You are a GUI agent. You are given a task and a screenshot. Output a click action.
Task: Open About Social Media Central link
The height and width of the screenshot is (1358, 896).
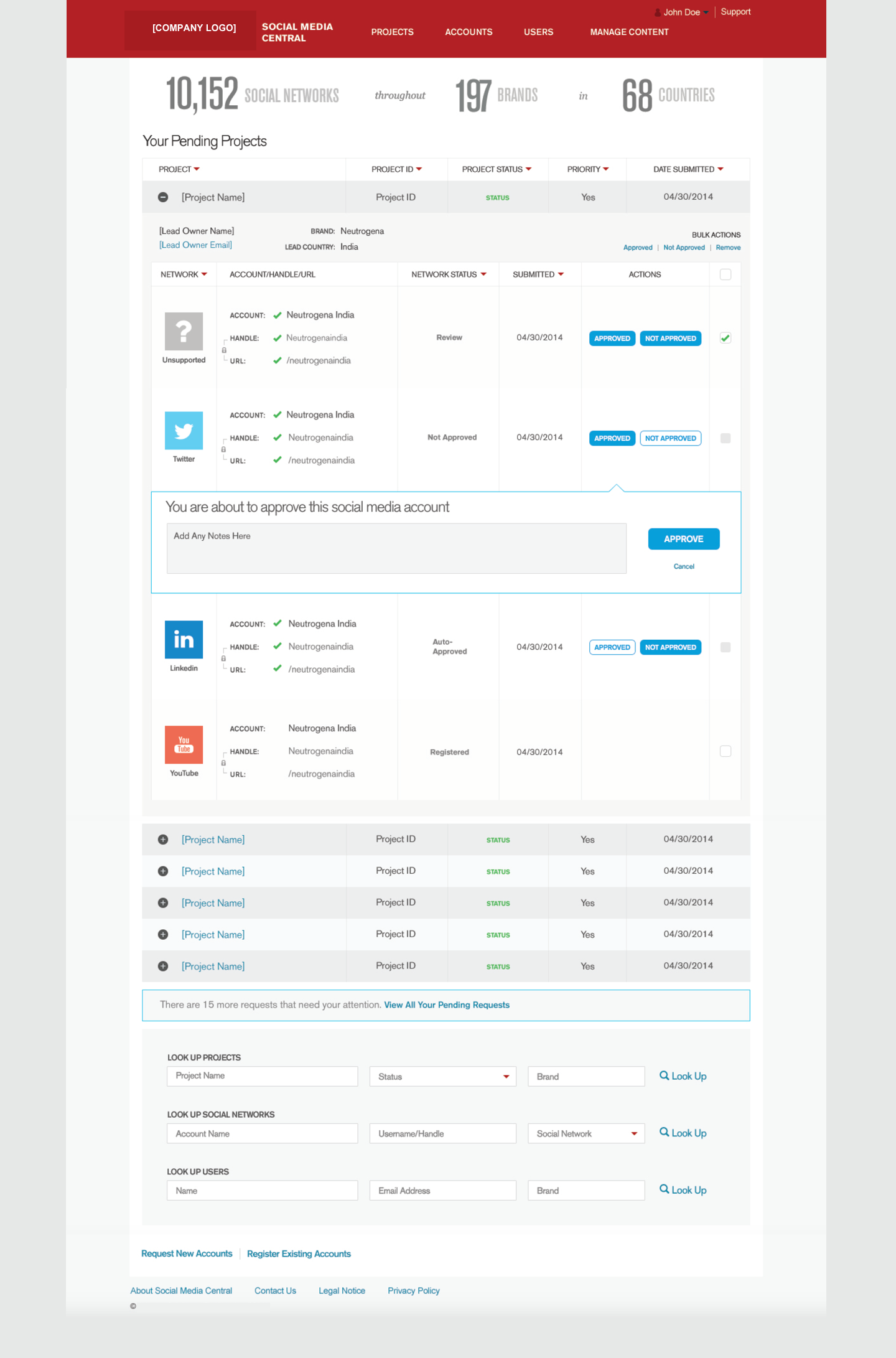pos(181,1291)
